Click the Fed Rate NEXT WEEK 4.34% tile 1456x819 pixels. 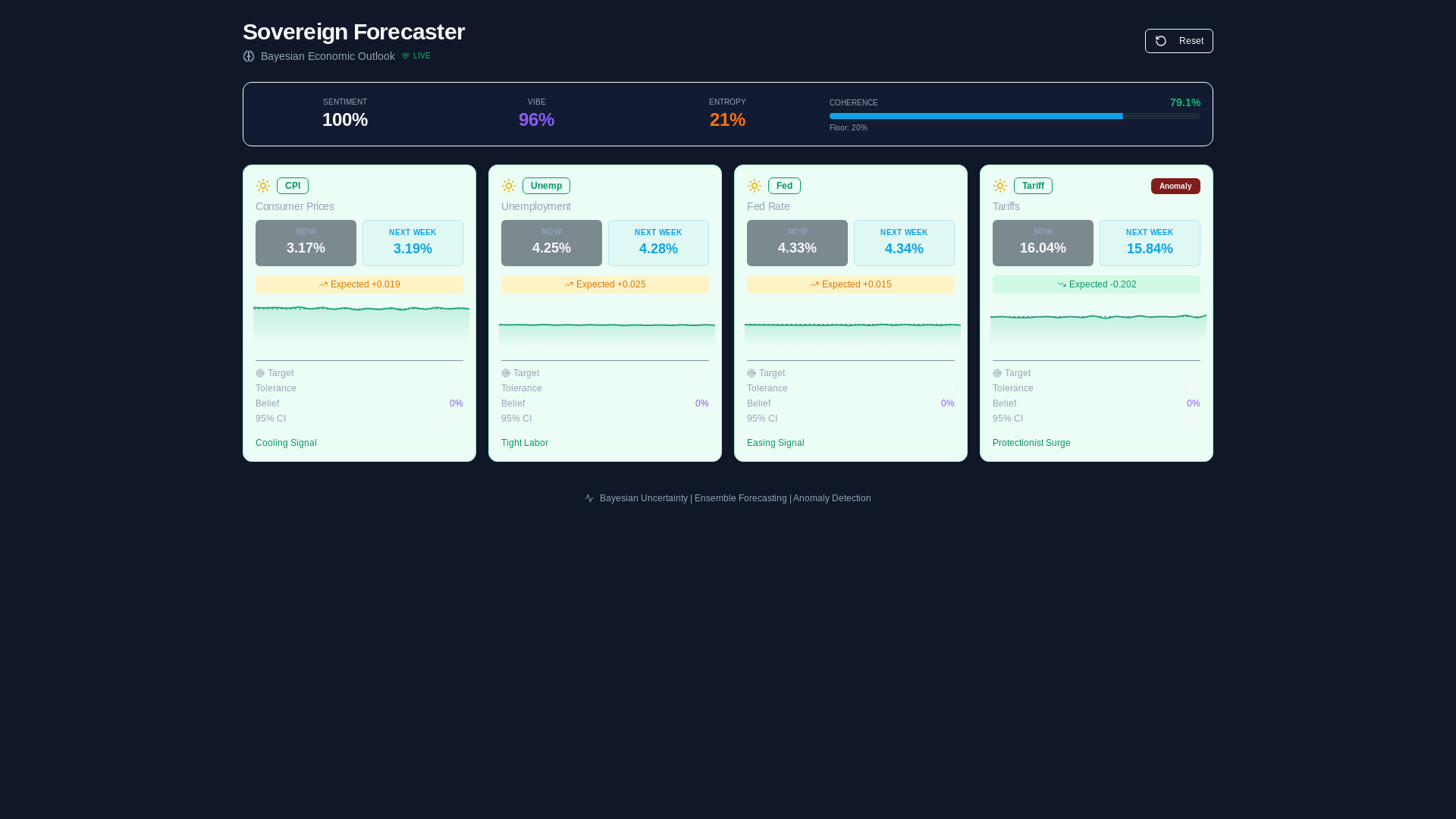904,243
